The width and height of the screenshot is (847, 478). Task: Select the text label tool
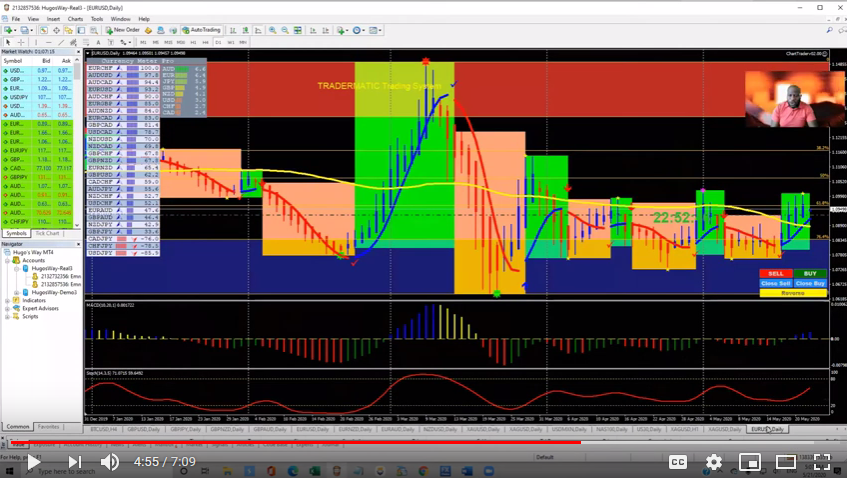[110, 42]
